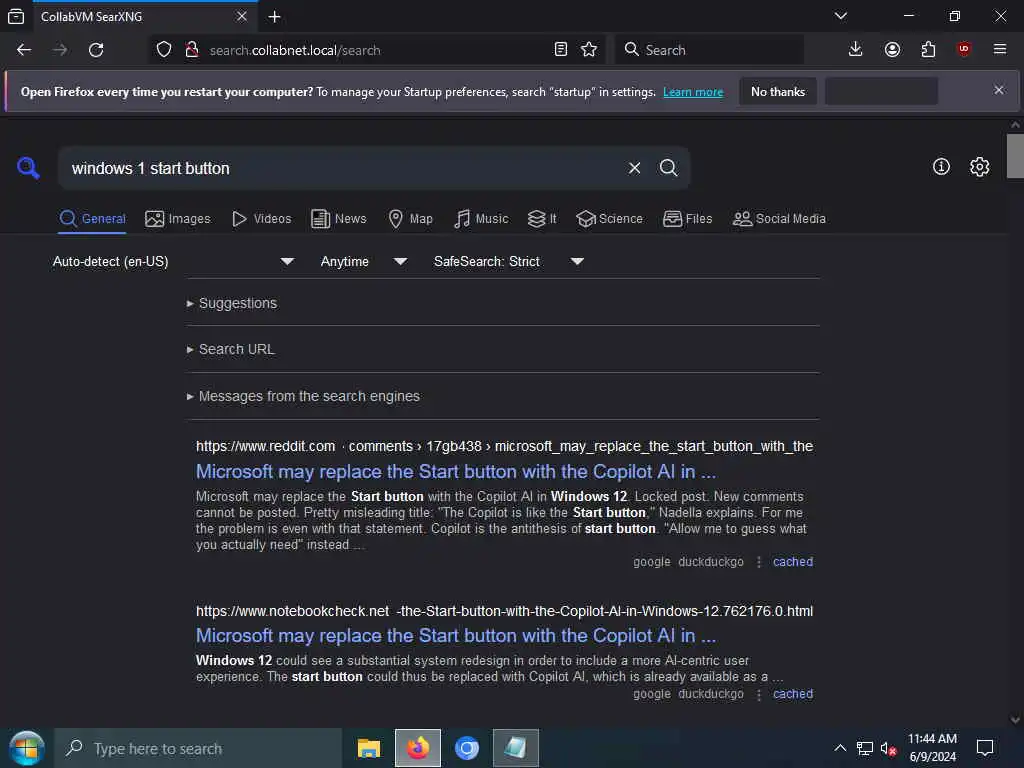Open the Anytime time range dropdown

tap(364, 261)
